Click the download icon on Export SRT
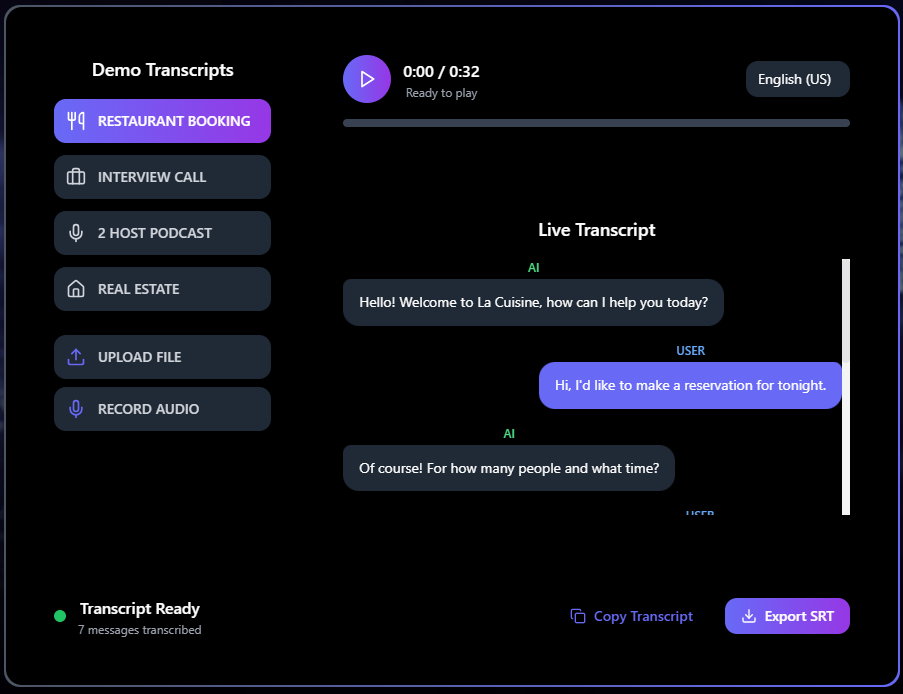The image size is (903, 694). (x=748, y=616)
